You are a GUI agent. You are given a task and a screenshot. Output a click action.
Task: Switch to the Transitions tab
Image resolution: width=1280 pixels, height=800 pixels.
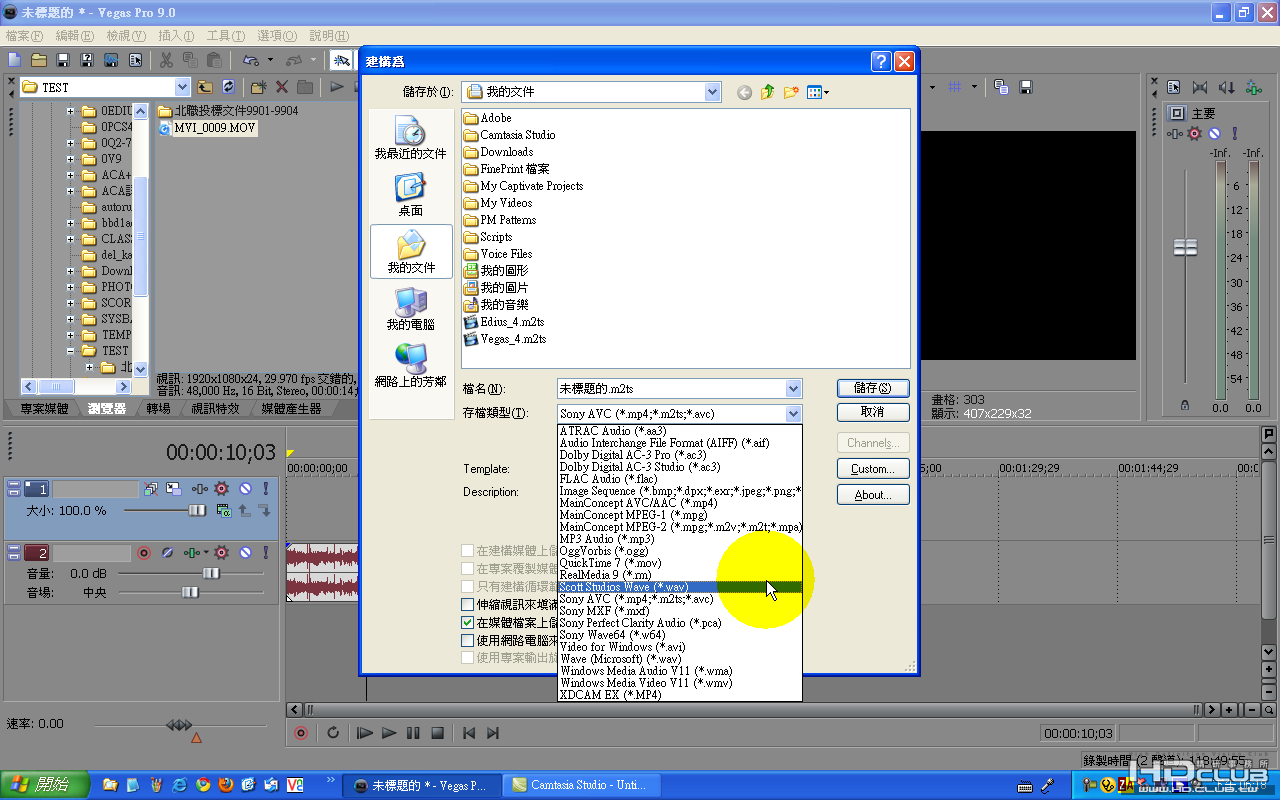click(158, 409)
